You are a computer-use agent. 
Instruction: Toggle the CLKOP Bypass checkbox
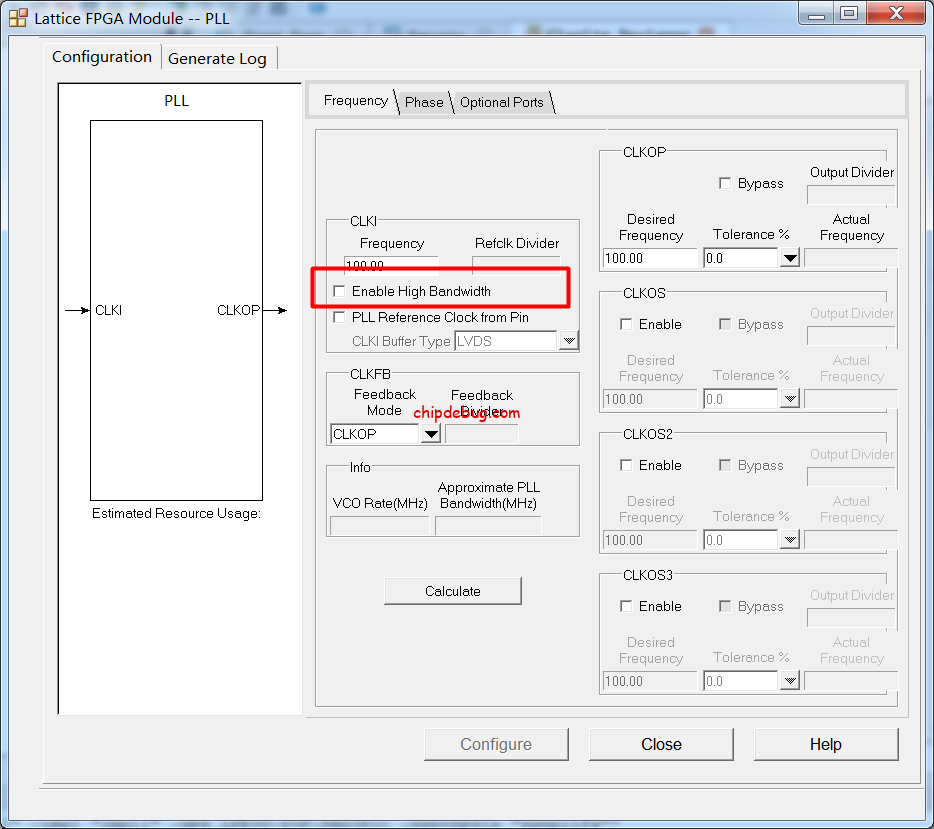pyautogui.click(x=725, y=183)
